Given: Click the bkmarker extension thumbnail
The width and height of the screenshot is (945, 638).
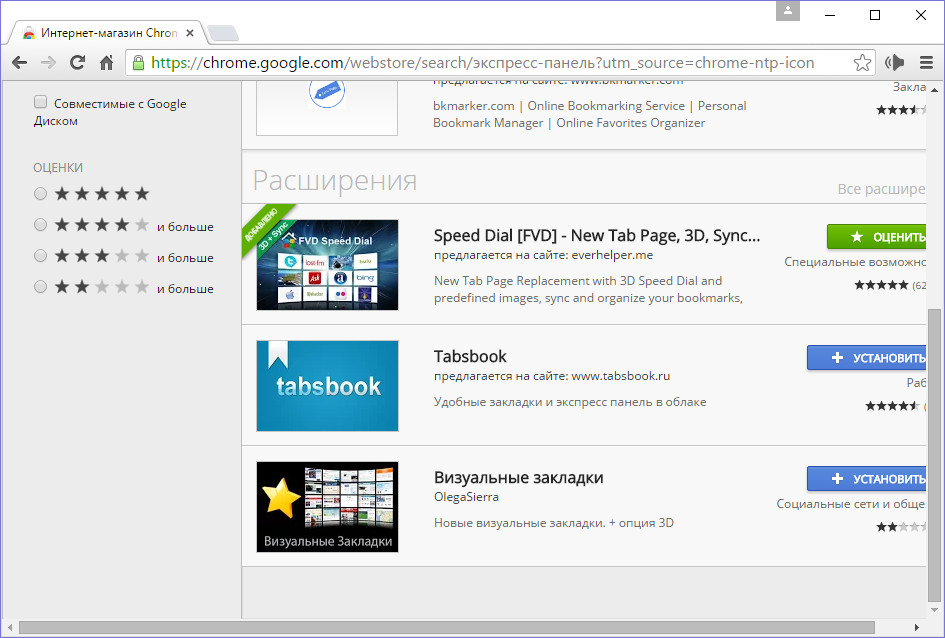Looking at the screenshot, I should click(x=327, y=107).
